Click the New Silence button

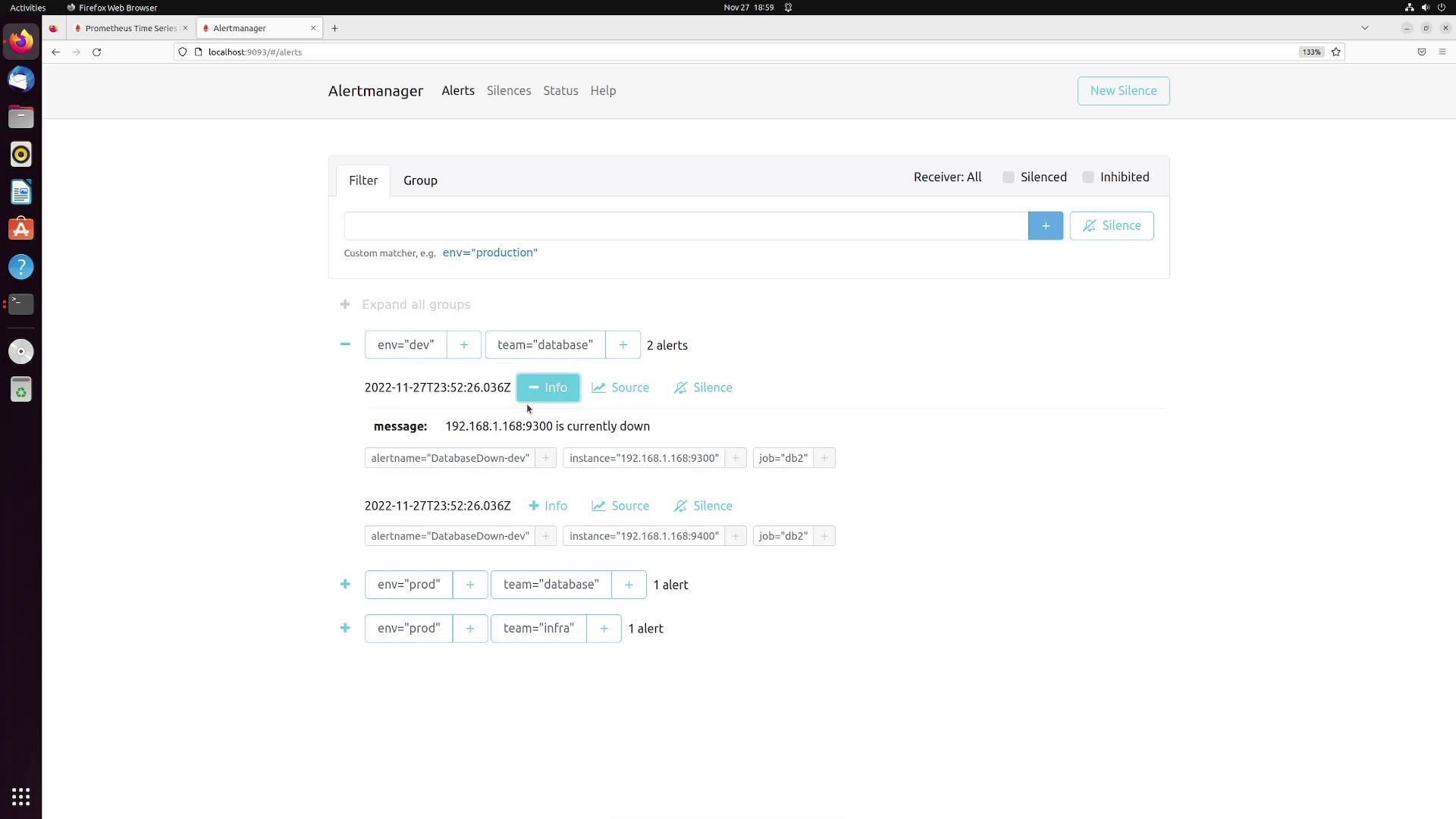pos(1123,91)
